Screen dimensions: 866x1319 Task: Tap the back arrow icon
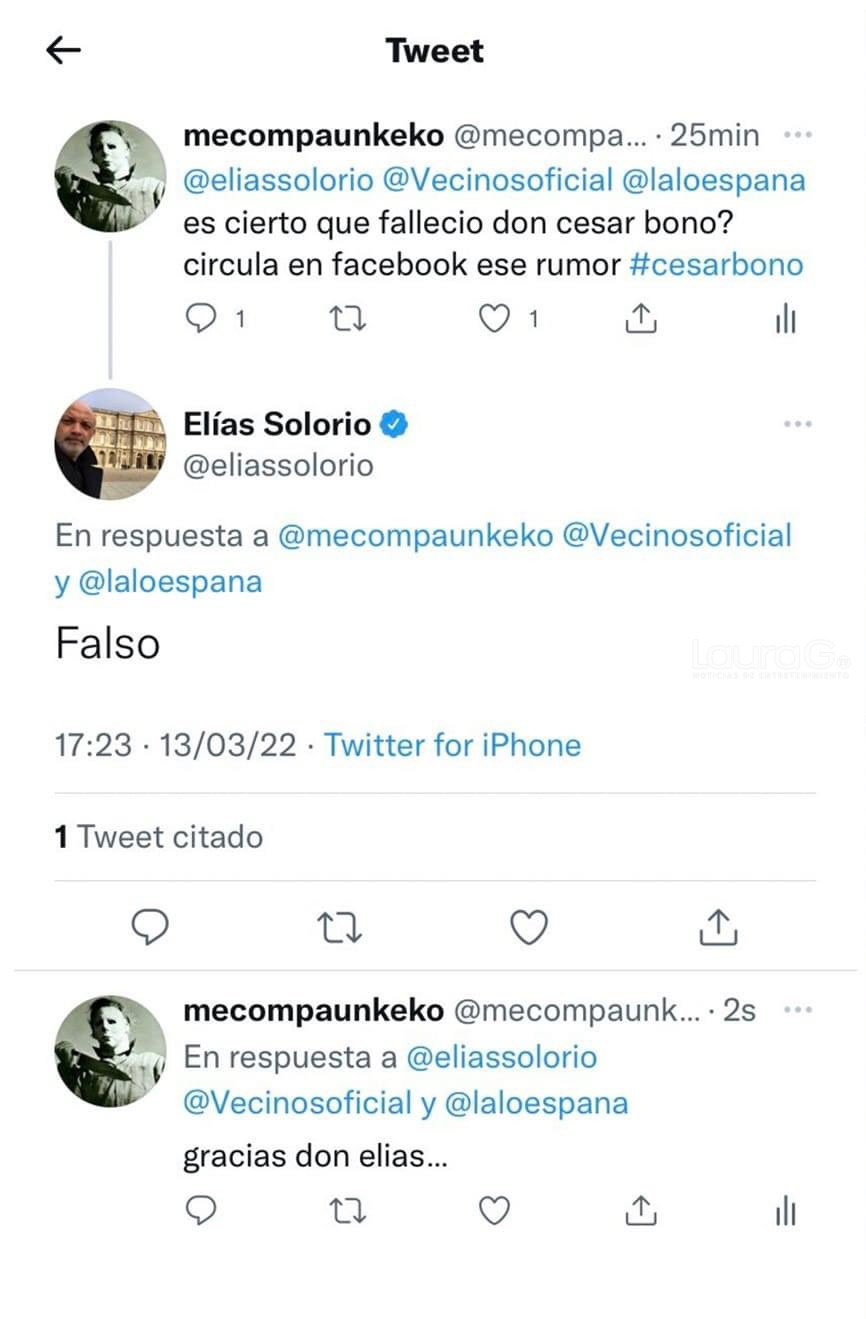[x=63, y=50]
